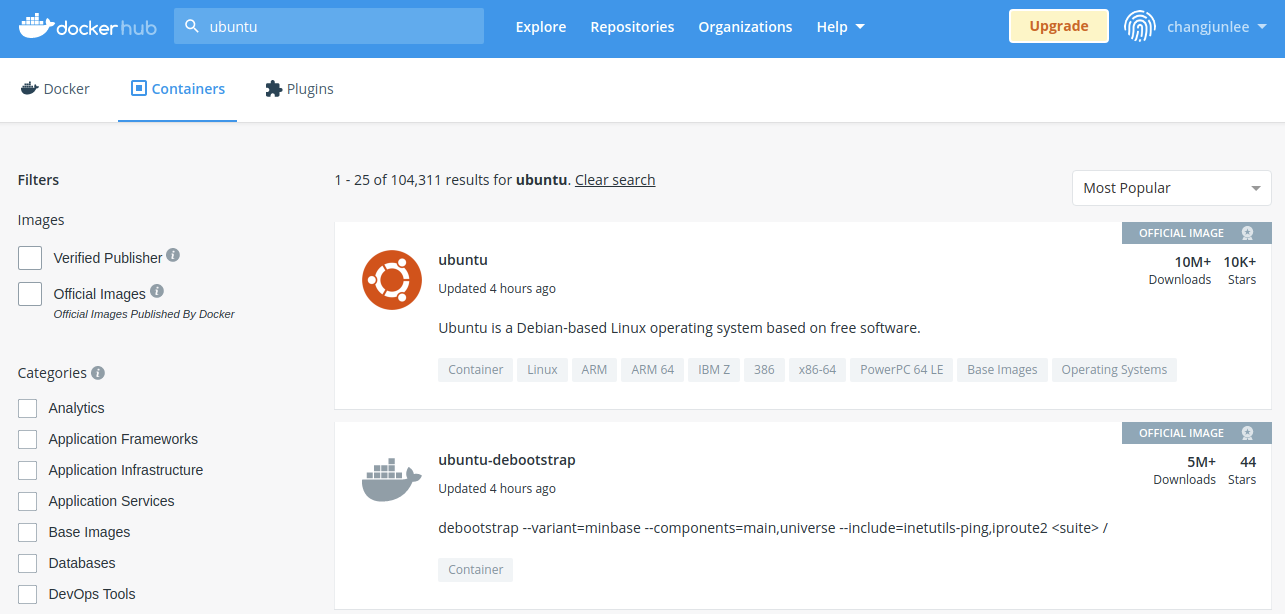Open the Most Popular sort dropdown
1285x614 pixels.
pyautogui.click(x=1171, y=188)
